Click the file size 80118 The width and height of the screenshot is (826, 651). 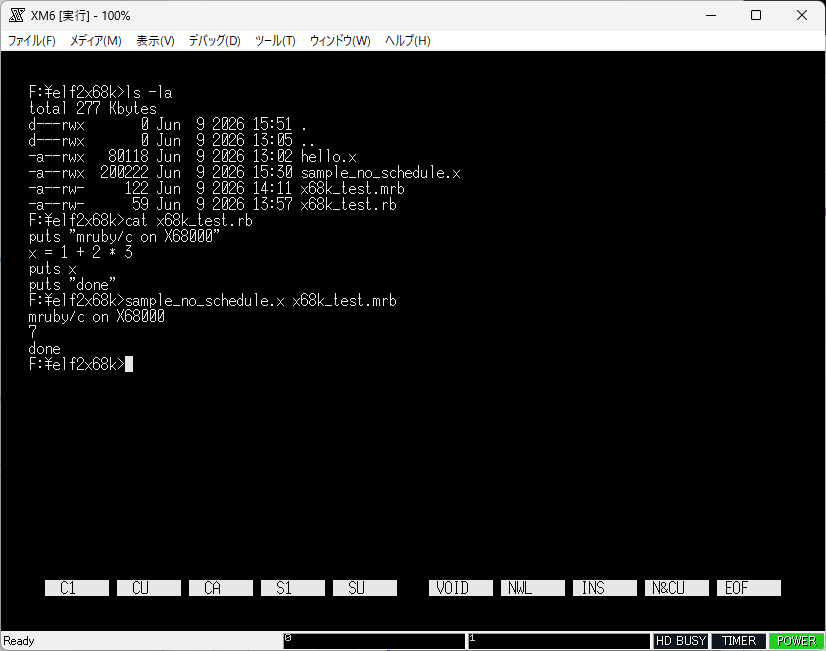click(129, 156)
